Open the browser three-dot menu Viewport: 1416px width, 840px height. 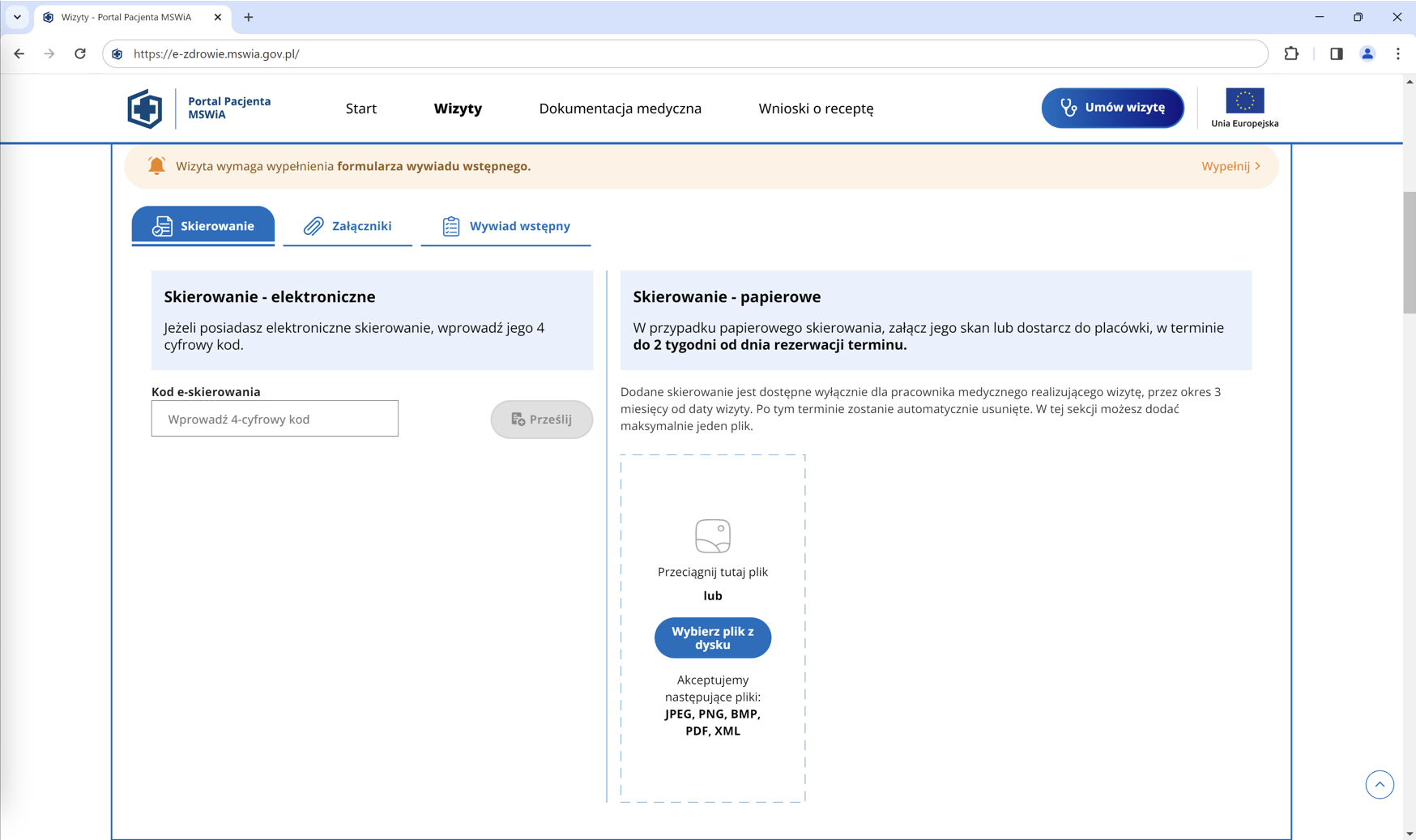1397,54
